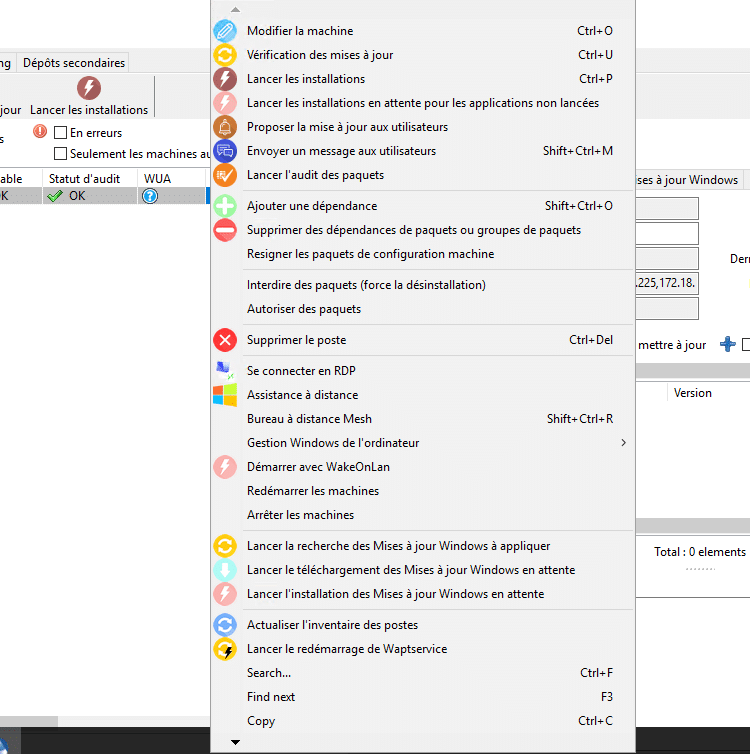
Task: Click the bell icon for Proposer la mise à jour
Action: 225,127
